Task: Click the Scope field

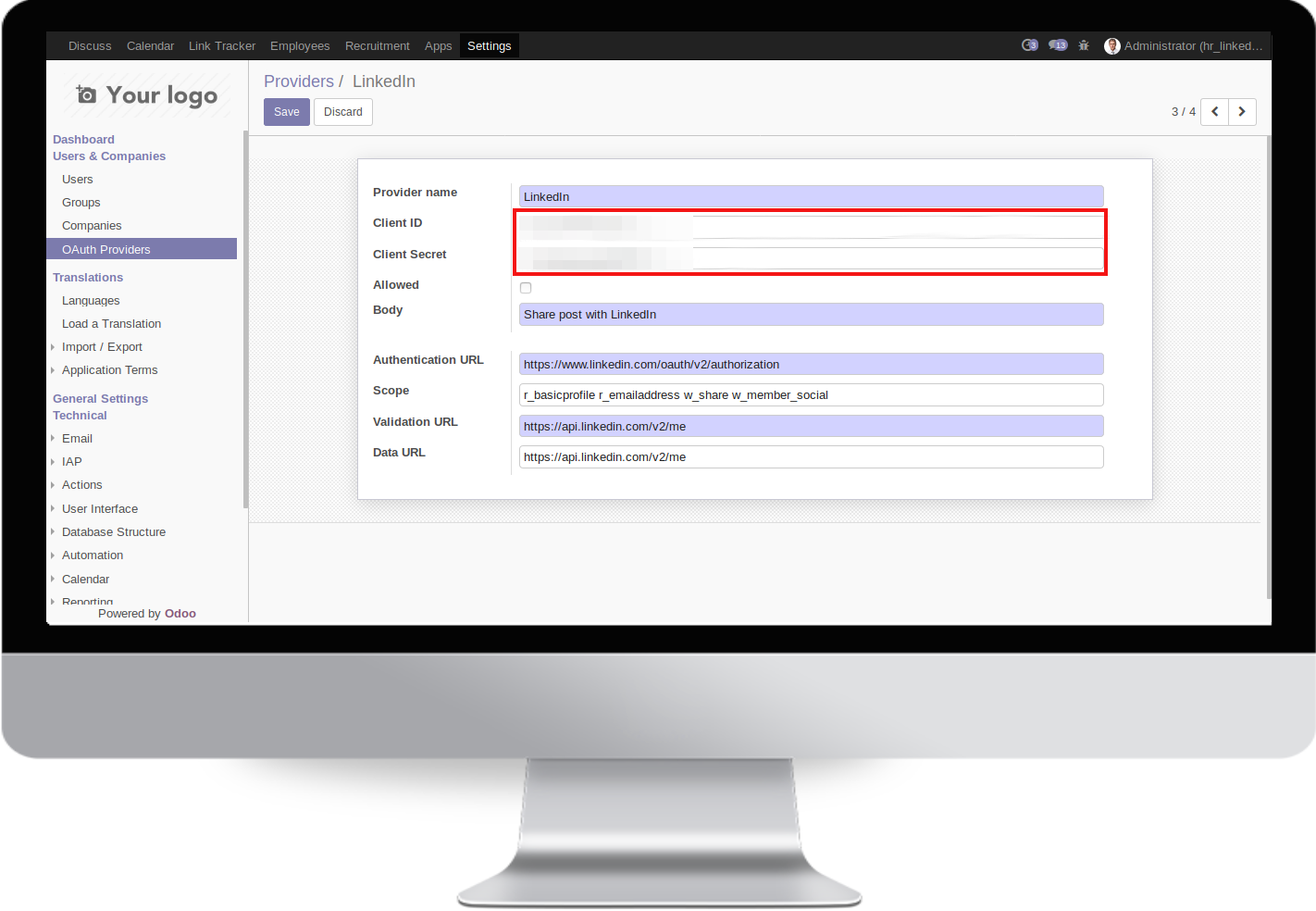Action: tap(812, 395)
